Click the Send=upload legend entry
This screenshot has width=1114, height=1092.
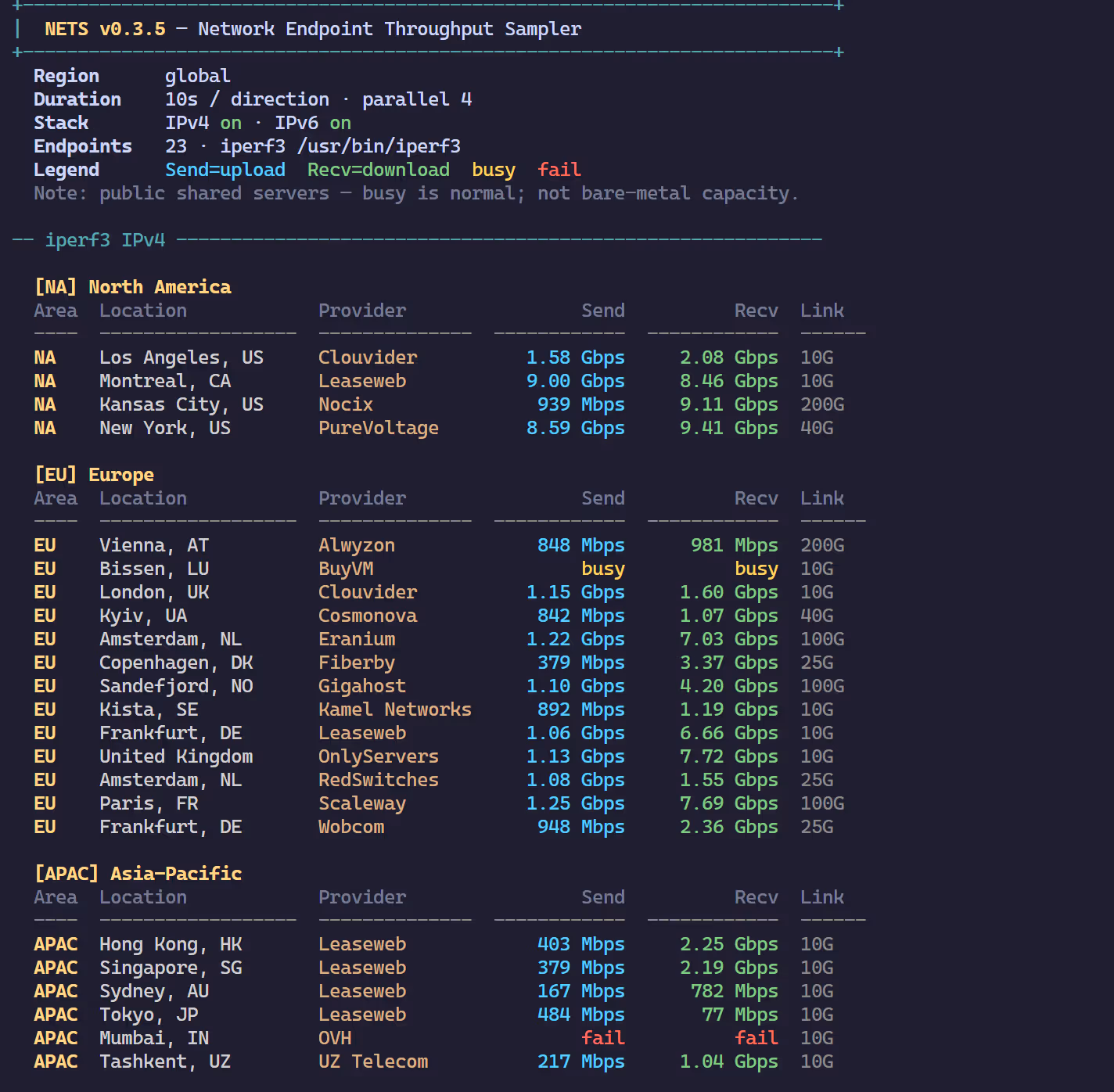pos(225,170)
